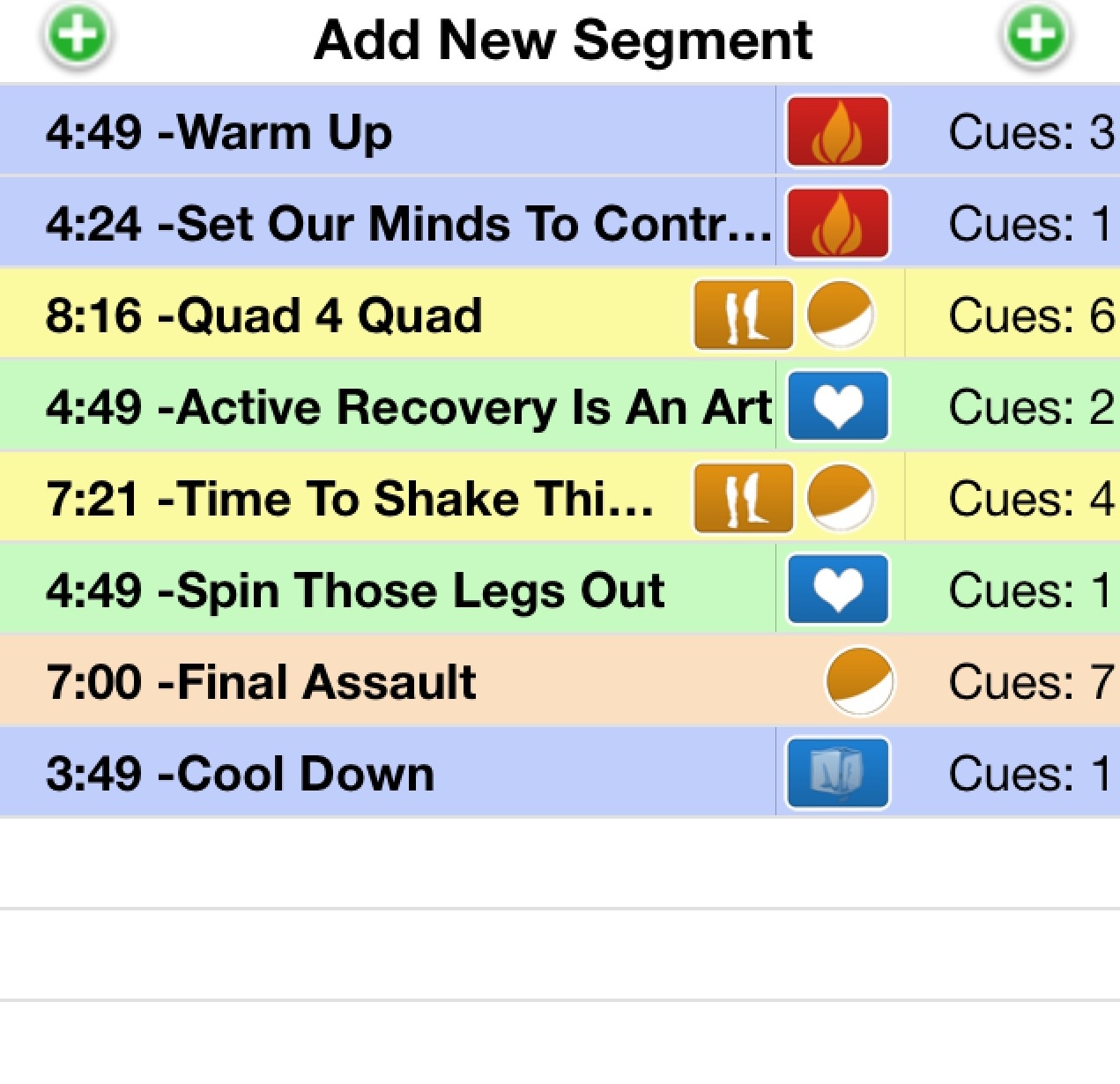Open the Cool Down segment
This screenshot has height=1084, width=1120.
point(560,774)
